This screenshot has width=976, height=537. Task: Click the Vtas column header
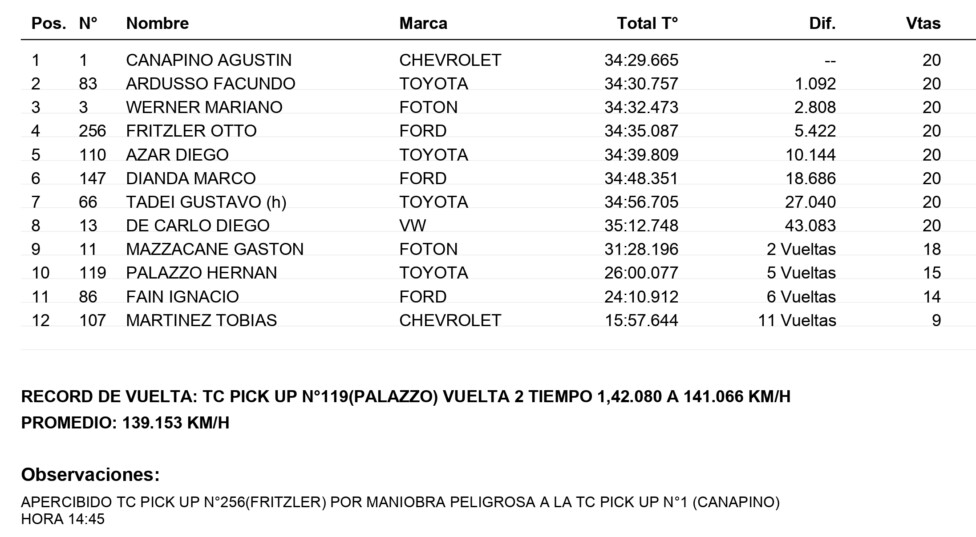click(x=923, y=24)
